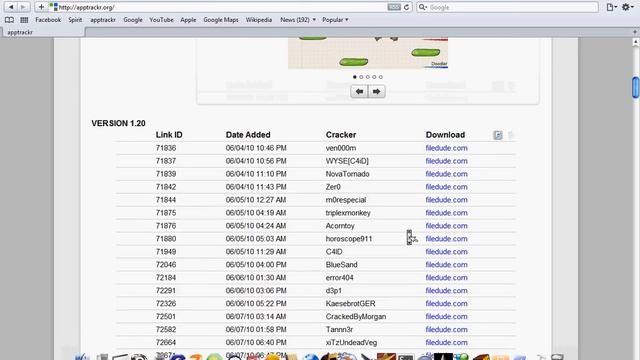Select the second screenshot pagination dot
Screen dimensions: 640x360
click(x=361, y=77)
